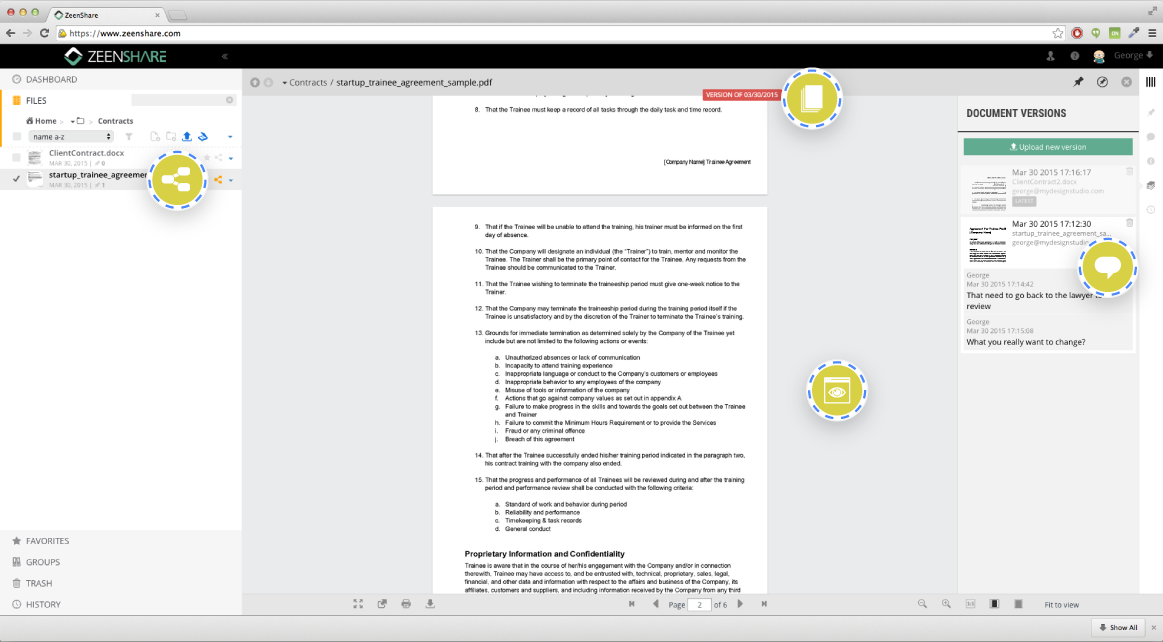Go to Contracts breadcrumb in file panel
Viewport: 1163px width, 642px height.
point(116,121)
